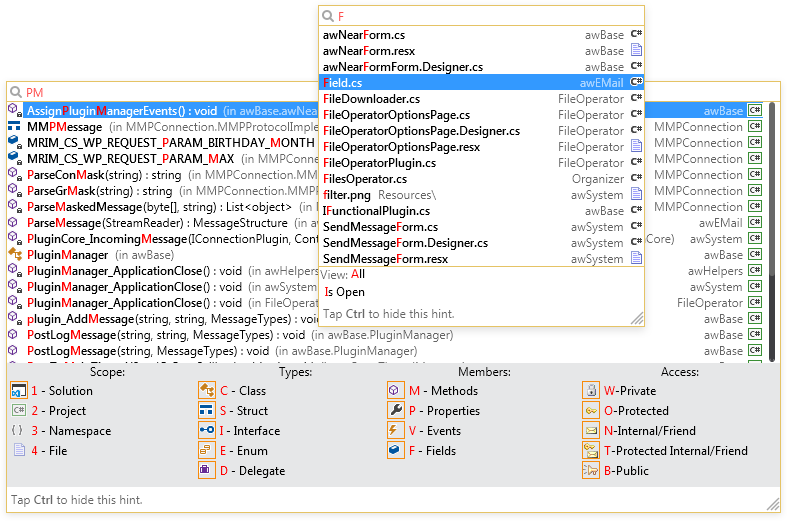Screen dimensions: 787x521
Task: Toggle 'F - Fields' filter label
Action: point(432,451)
